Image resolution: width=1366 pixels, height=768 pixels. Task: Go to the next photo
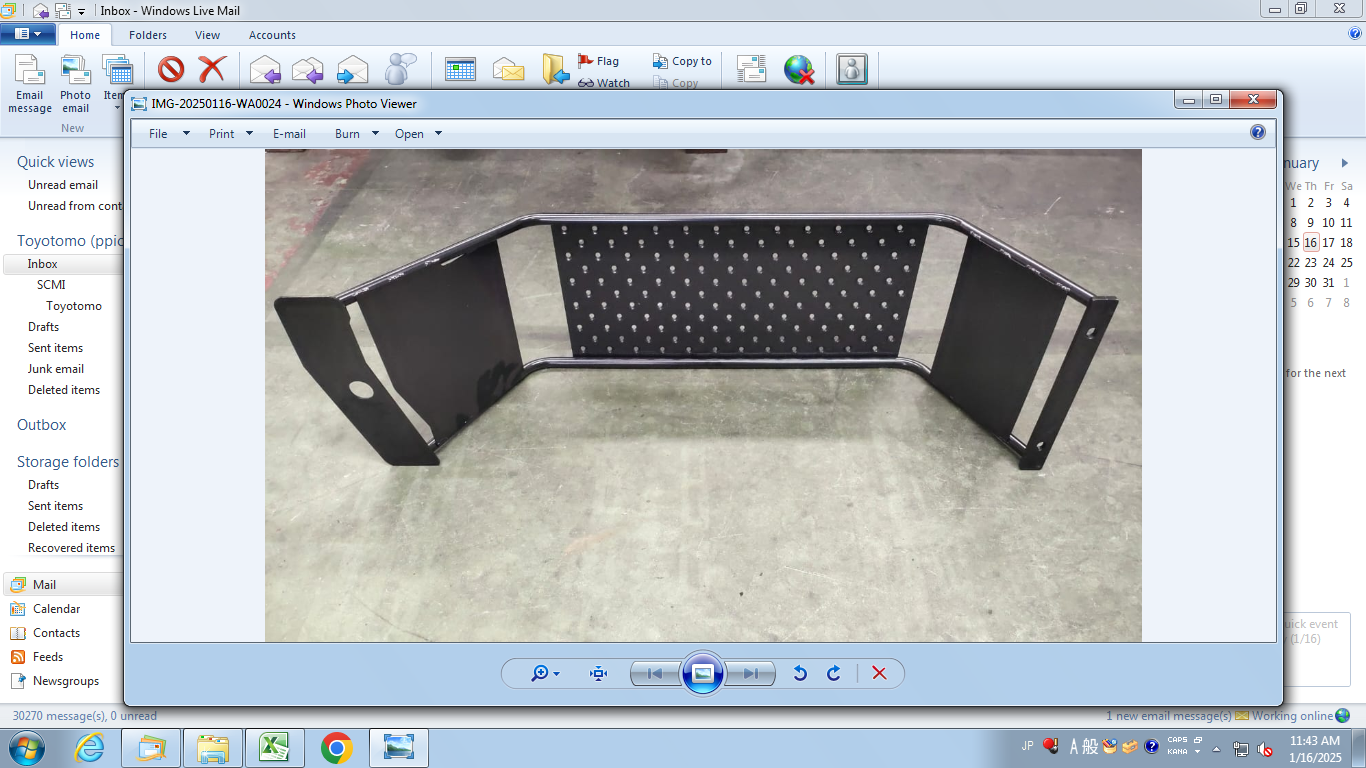pyautogui.click(x=750, y=673)
